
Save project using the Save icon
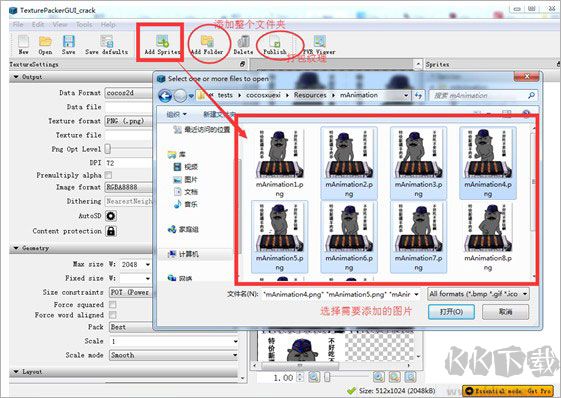point(68,44)
